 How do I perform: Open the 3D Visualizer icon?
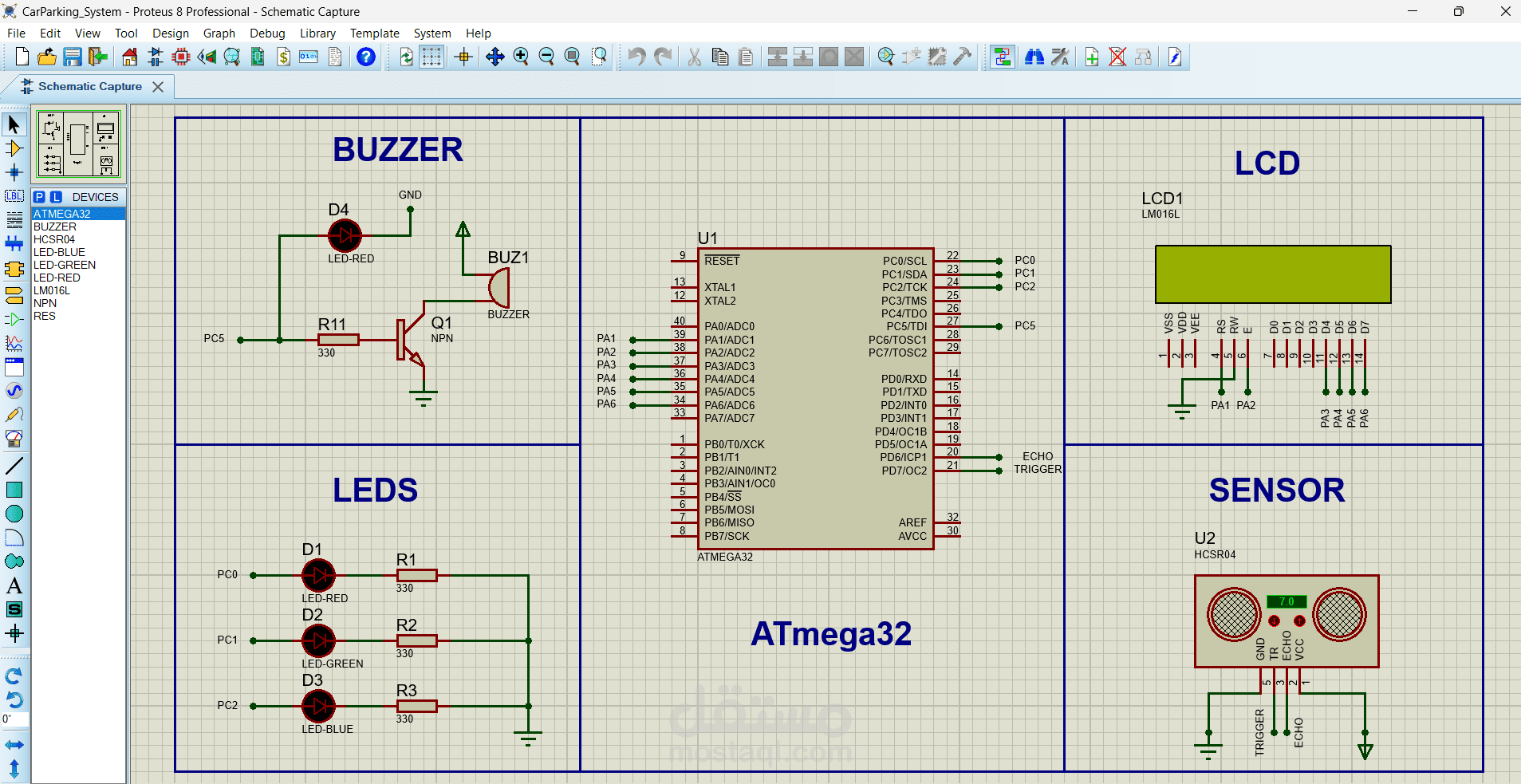[207, 57]
